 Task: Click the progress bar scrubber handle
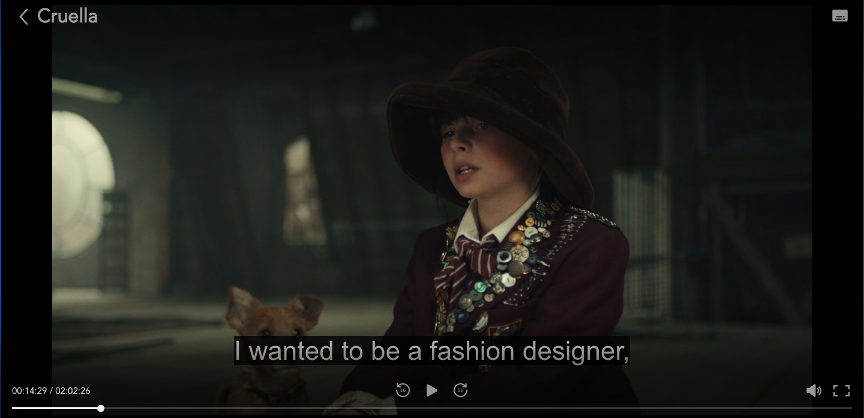tap(101, 408)
